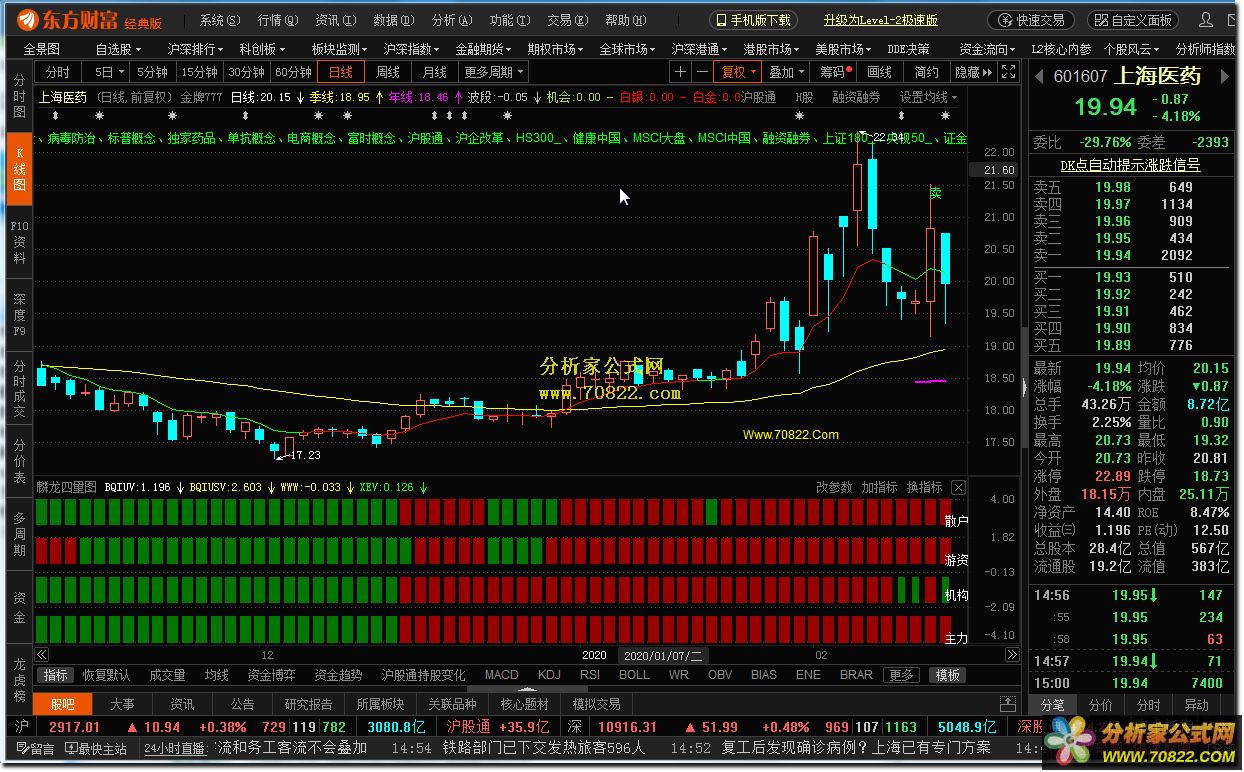The height and width of the screenshot is (772, 1244).
Task: Toggle 隐藏 hide panel button
Action: 973,71
